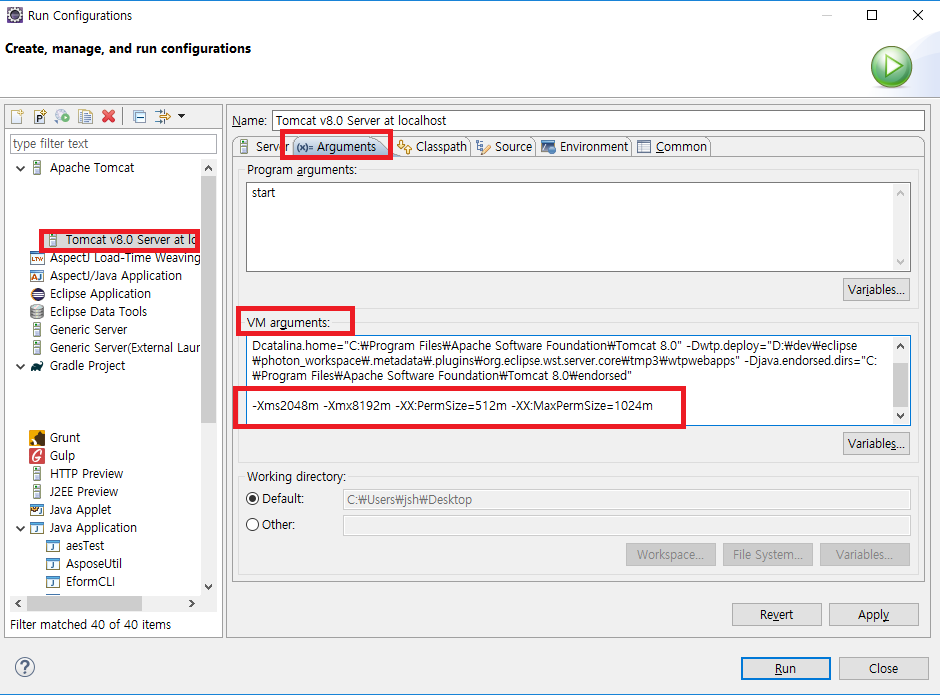
Task: Click the Revert button
Action: [x=776, y=615]
